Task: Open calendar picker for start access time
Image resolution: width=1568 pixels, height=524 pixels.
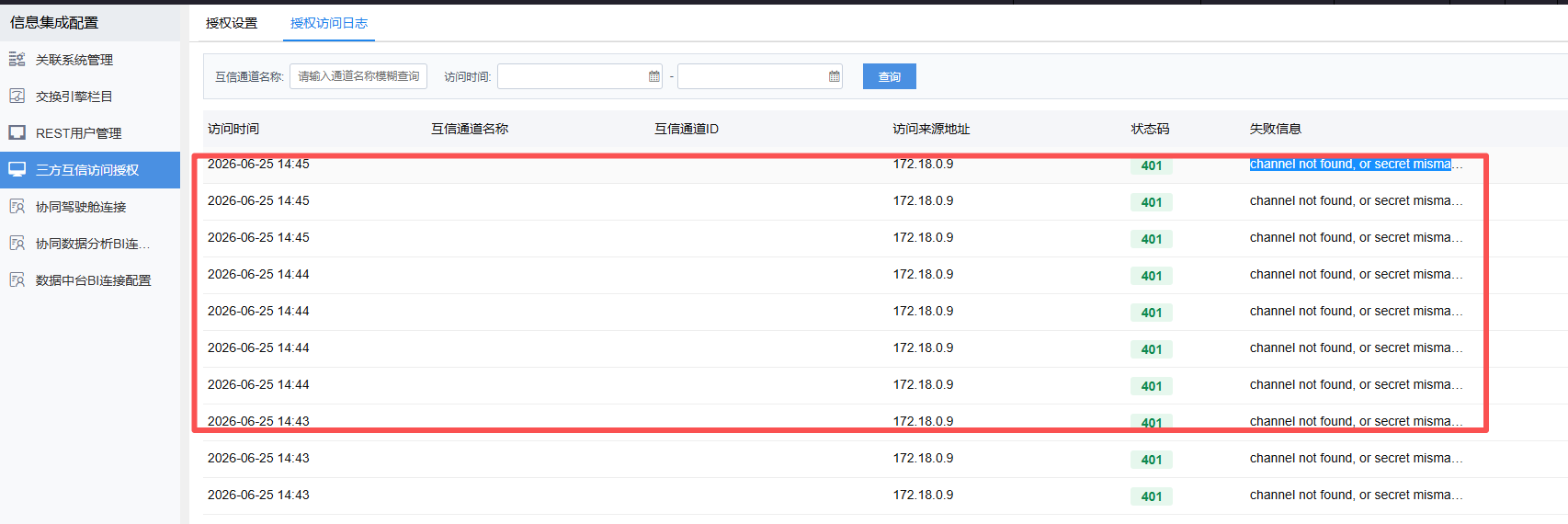Action: (654, 76)
